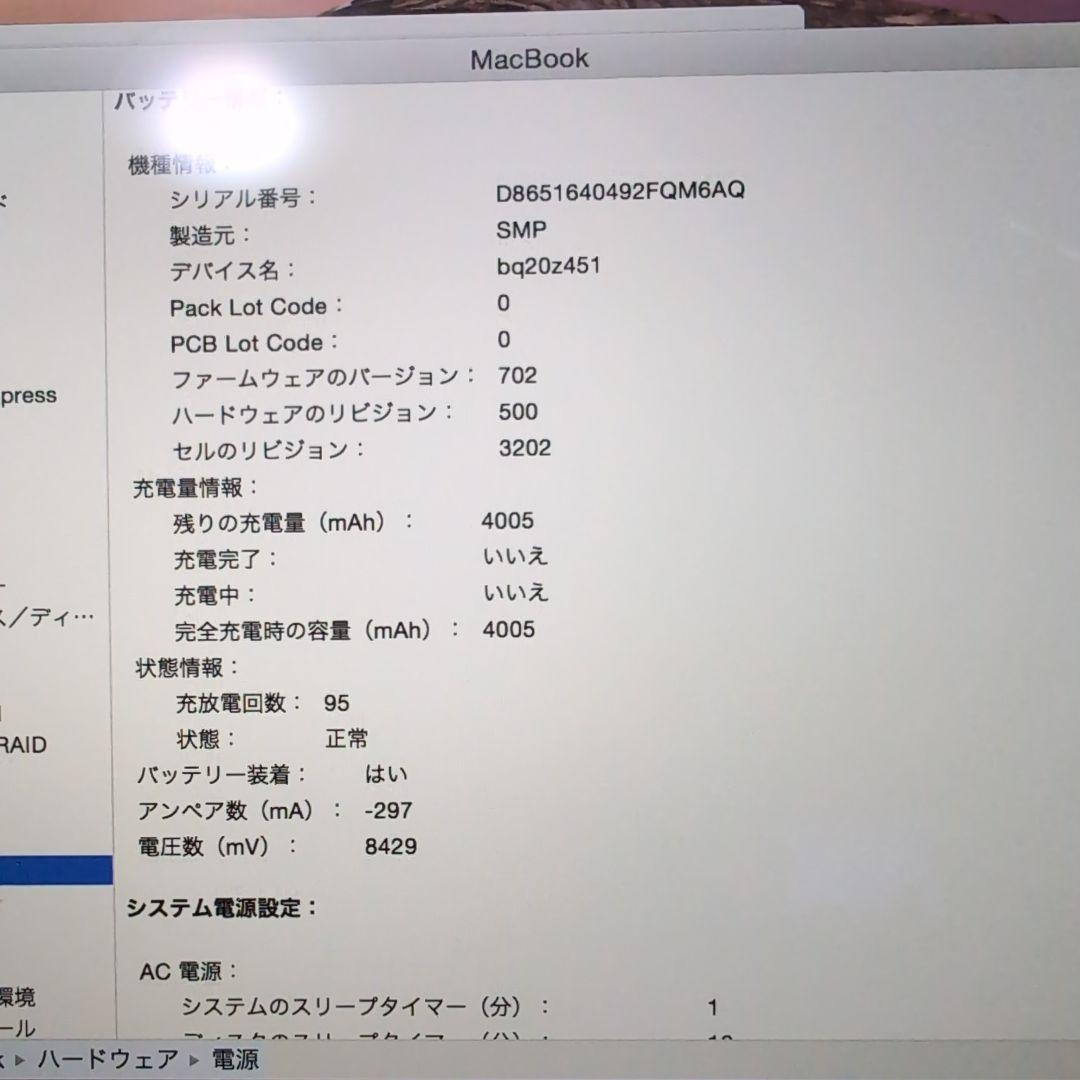The height and width of the screenshot is (1080, 1080).
Task: Click the Pack Lot Code label
Action: [256, 307]
